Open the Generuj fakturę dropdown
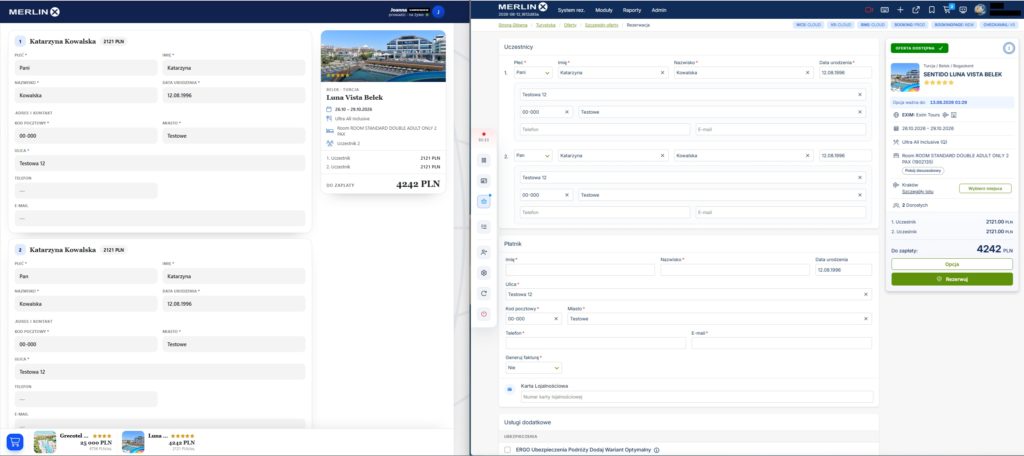This screenshot has height=456, width=1024. [x=534, y=368]
